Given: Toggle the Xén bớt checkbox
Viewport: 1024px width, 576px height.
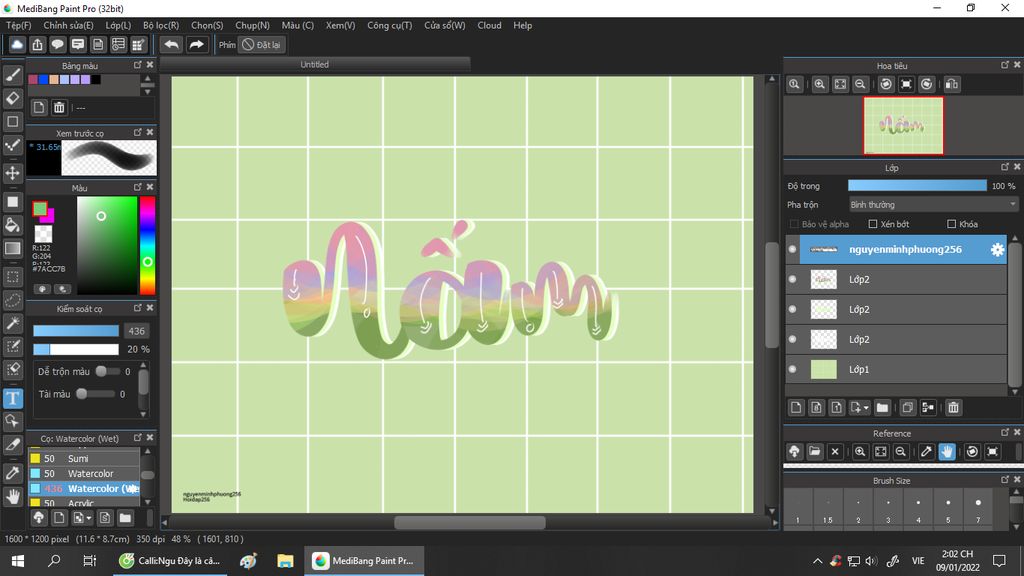Looking at the screenshot, I should pos(872,224).
